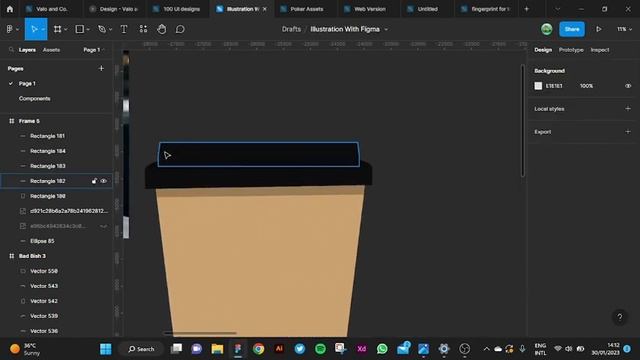Add an export setting with plus icon

(628, 131)
